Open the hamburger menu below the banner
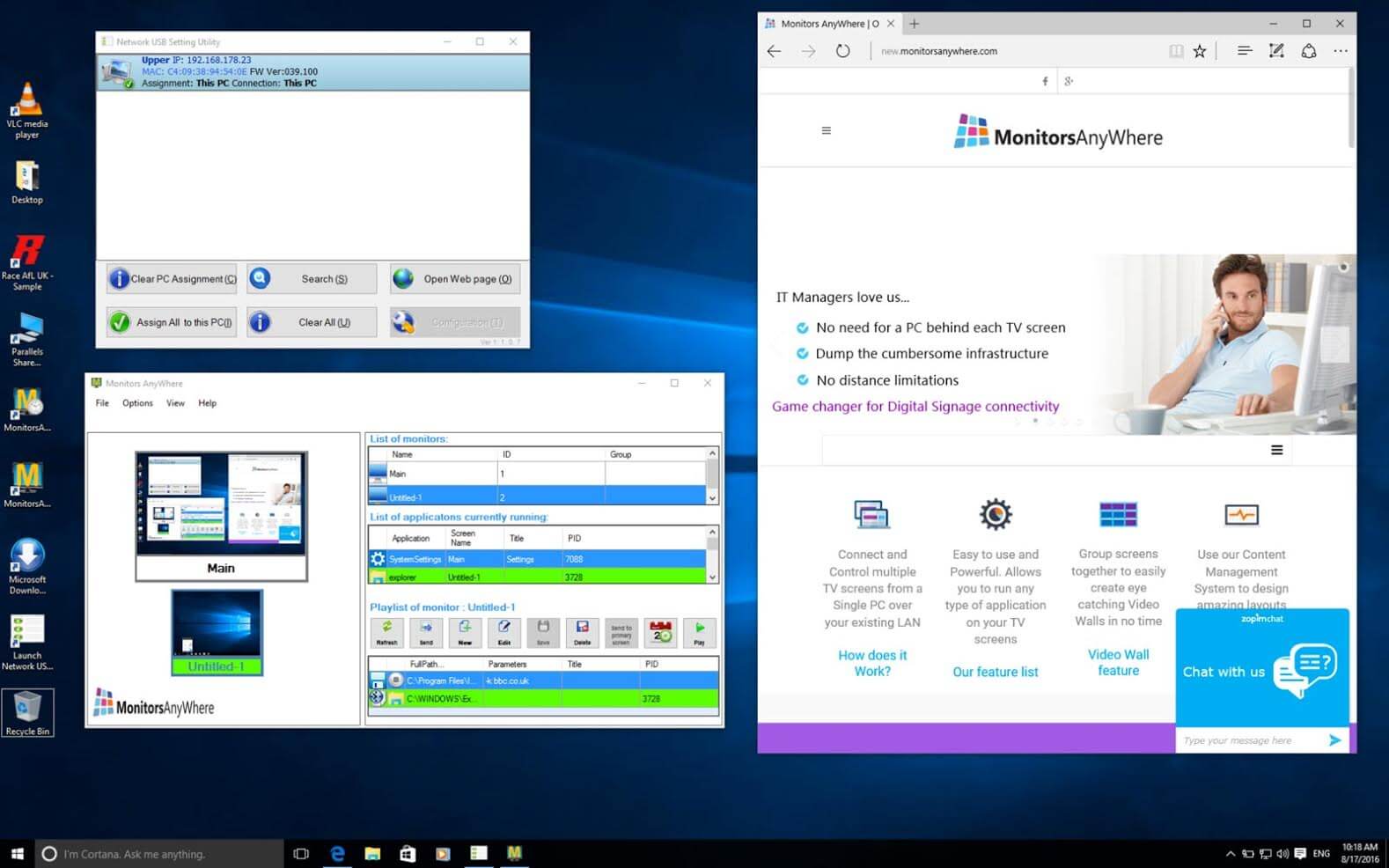The image size is (1389, 868). coord(1276,450)
